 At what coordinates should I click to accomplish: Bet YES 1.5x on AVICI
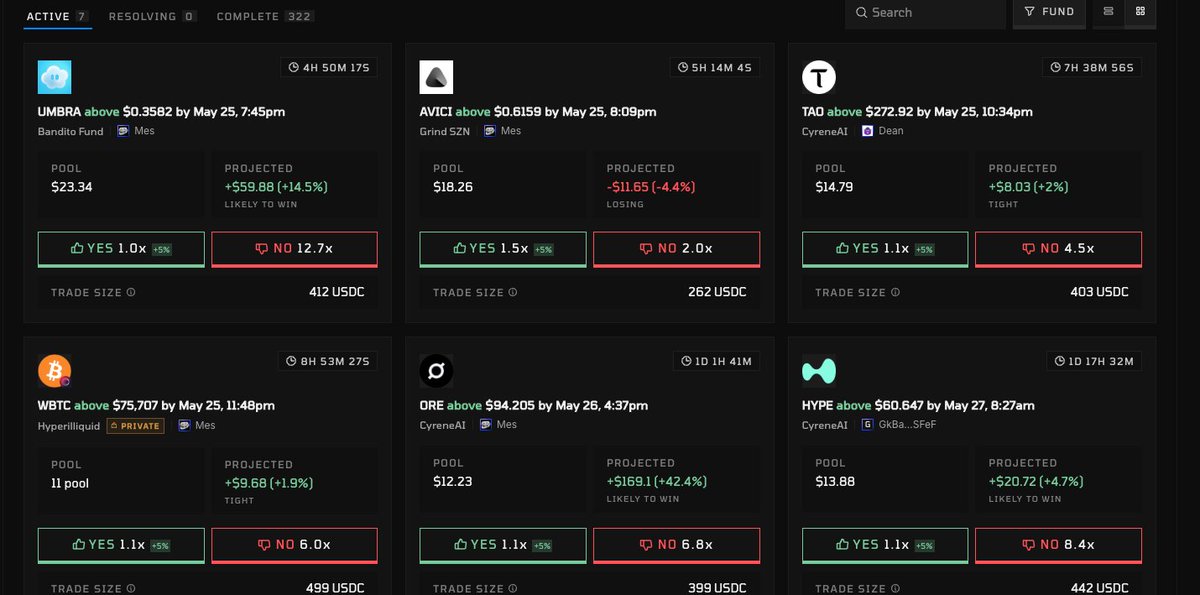click(503, 249)
